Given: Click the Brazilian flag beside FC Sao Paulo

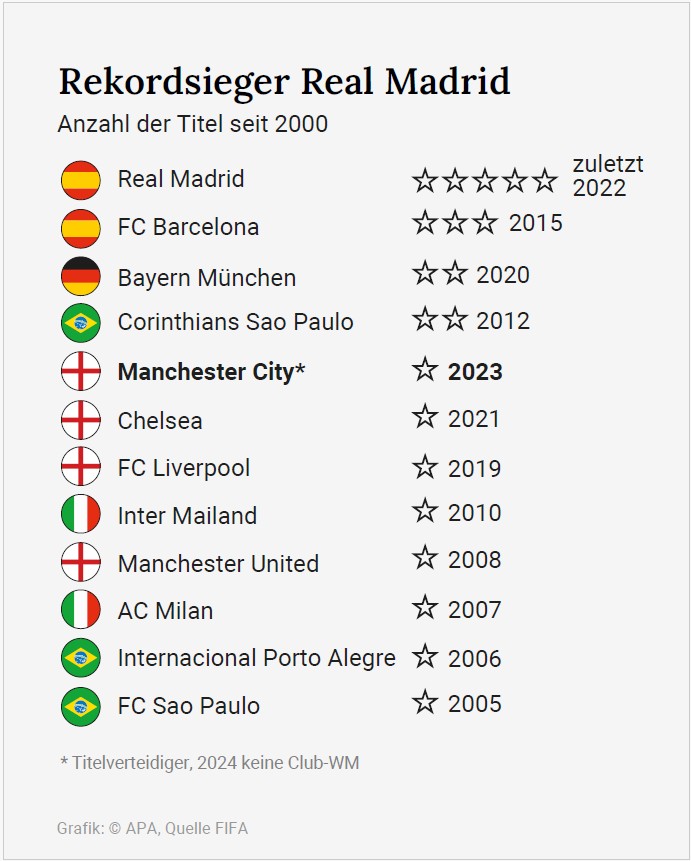Looking at the screenshot, I should [80, 706].
